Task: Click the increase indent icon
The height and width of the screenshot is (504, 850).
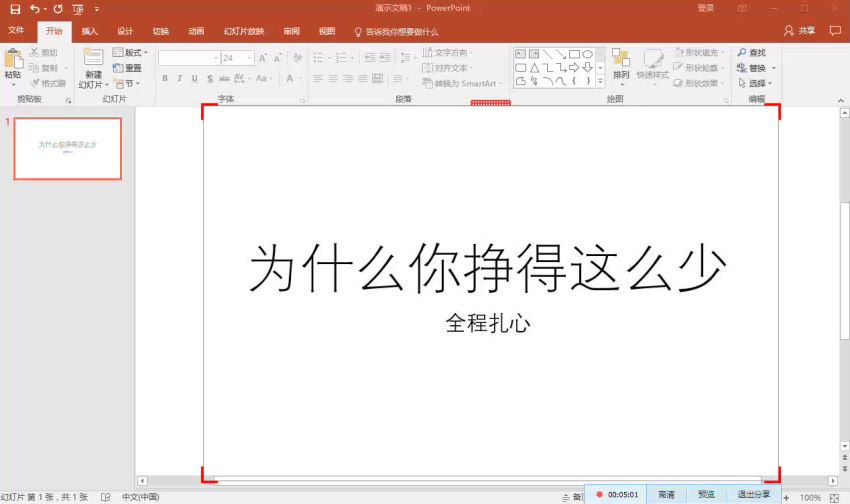Action: click(x=385, y=57)
